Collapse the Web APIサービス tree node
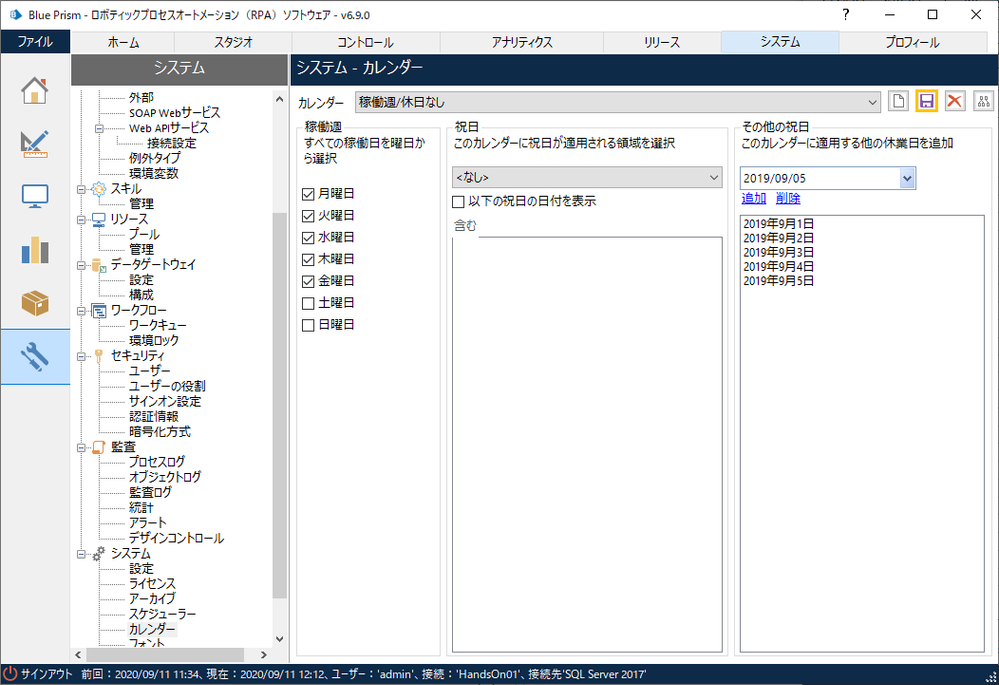 click(99, 129)
